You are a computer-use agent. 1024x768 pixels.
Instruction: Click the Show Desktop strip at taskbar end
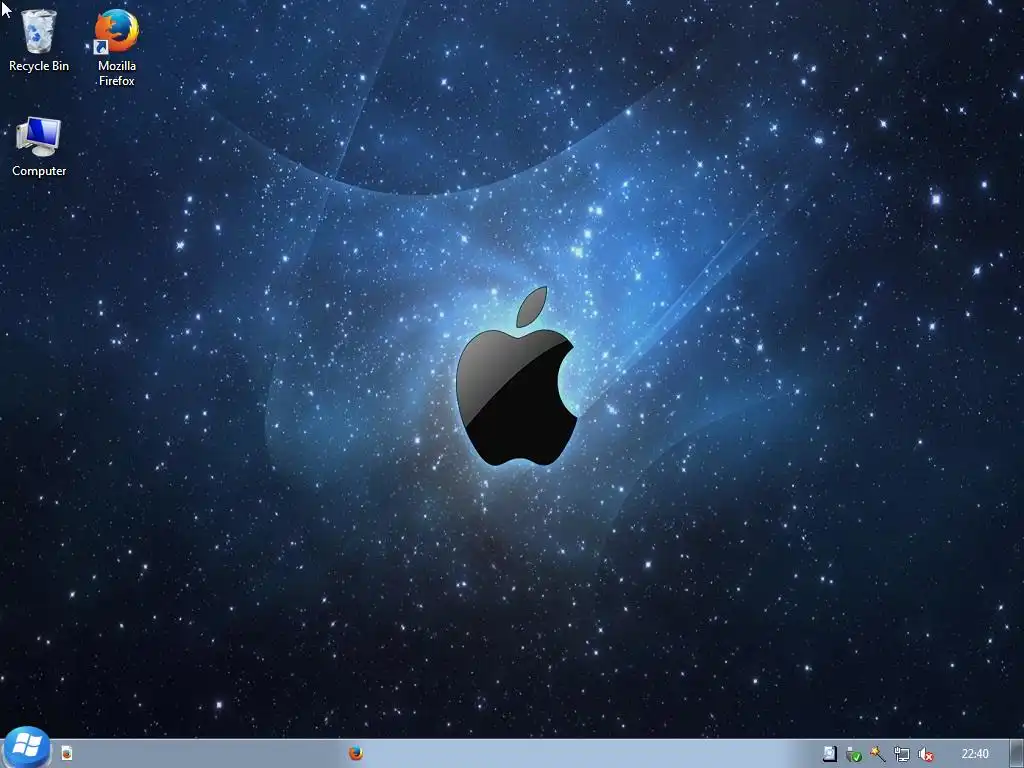point(1017,754)
